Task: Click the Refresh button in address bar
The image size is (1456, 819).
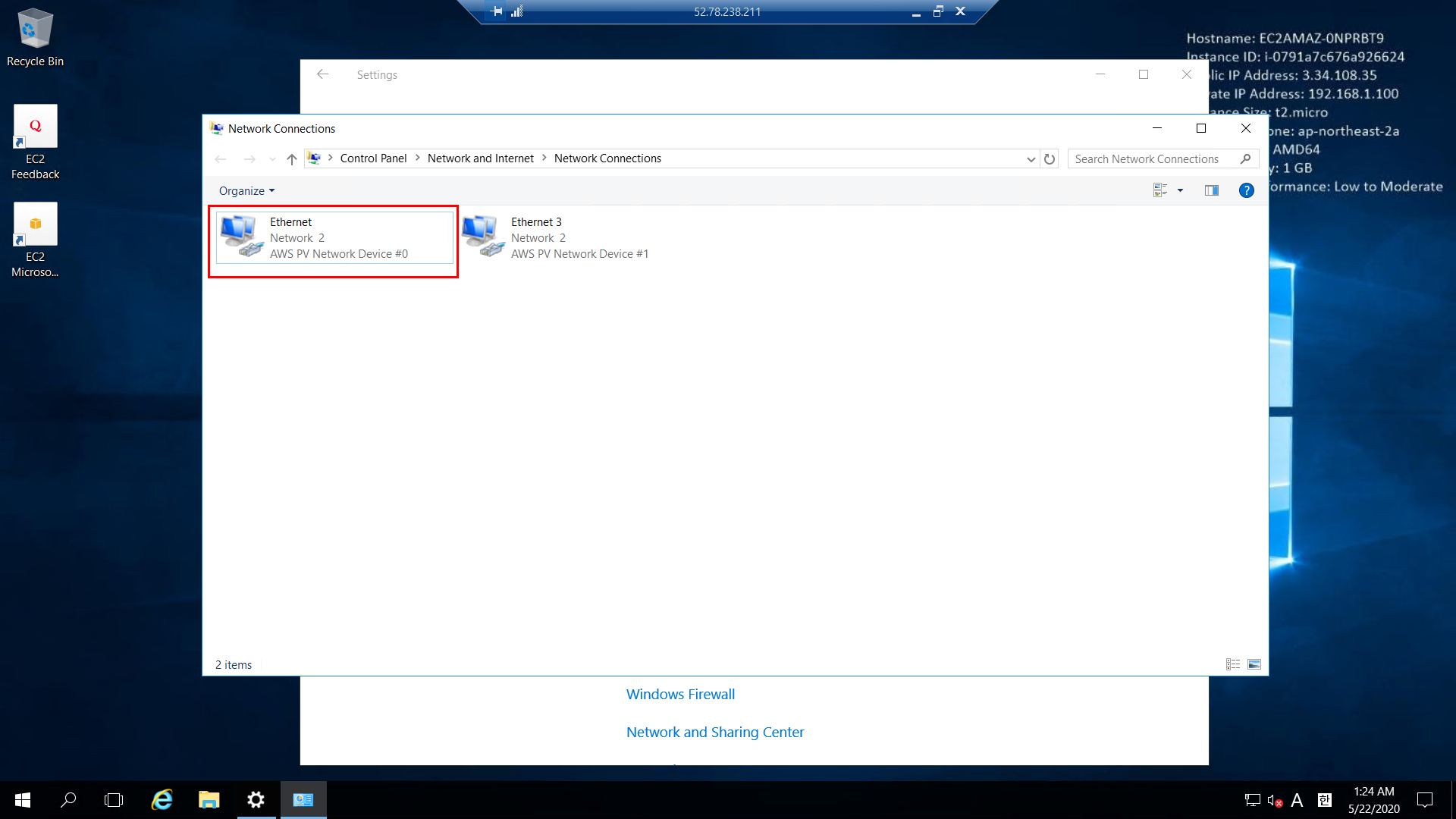Action: (x=1050, y=159)
